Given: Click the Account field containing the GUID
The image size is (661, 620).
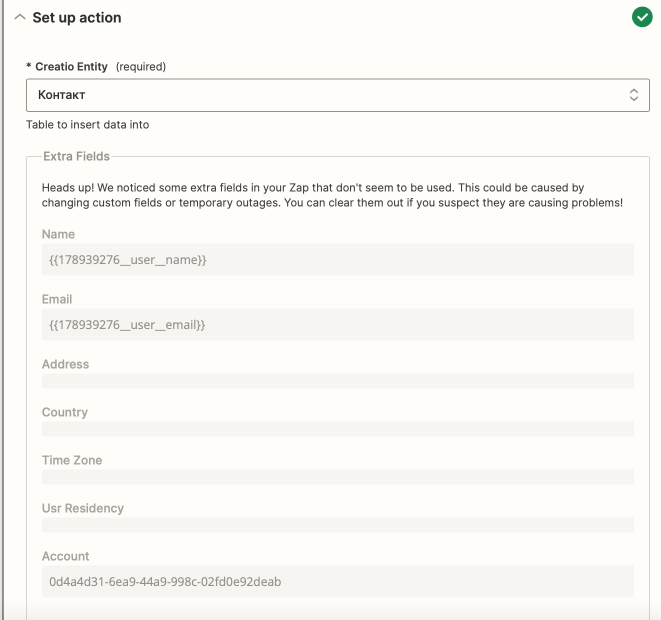Looking at the screenshot, I should click(337, 581).
